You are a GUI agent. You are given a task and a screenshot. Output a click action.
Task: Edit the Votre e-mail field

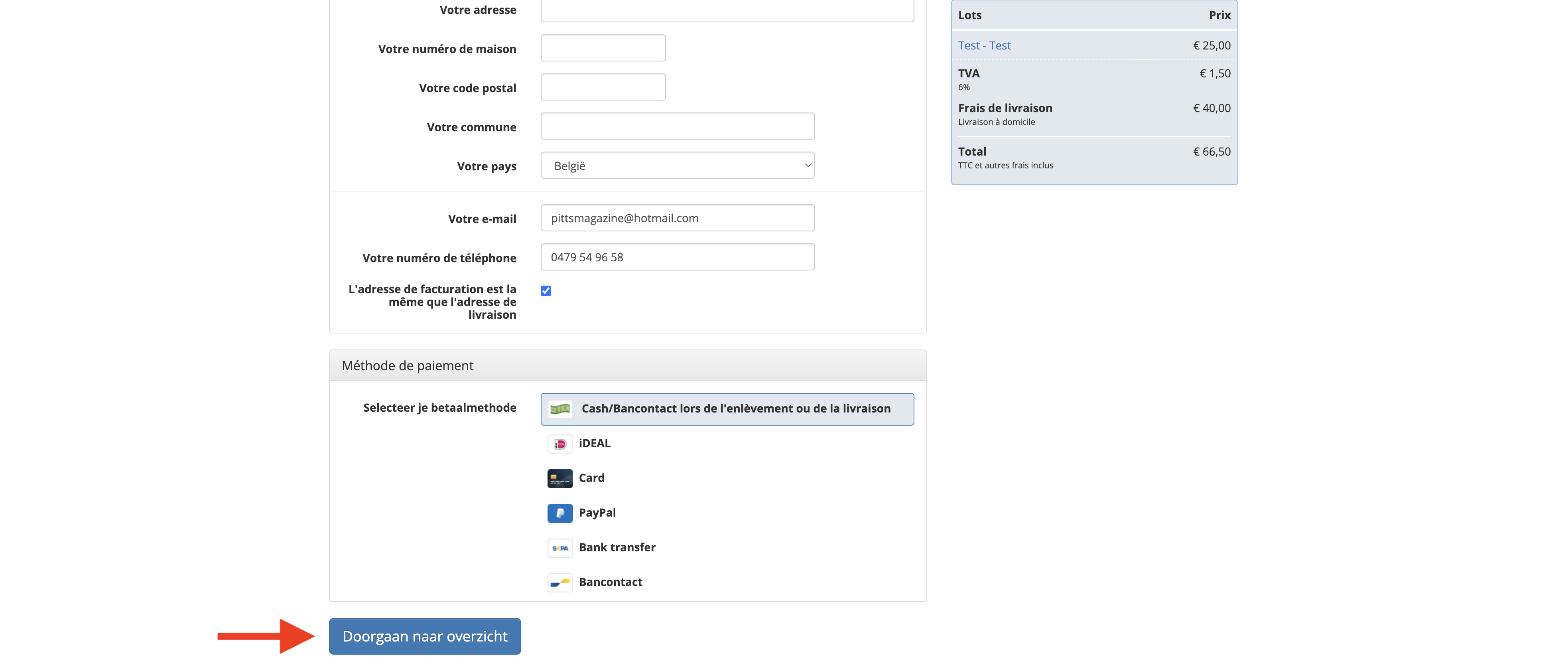[x=677, y=218]
